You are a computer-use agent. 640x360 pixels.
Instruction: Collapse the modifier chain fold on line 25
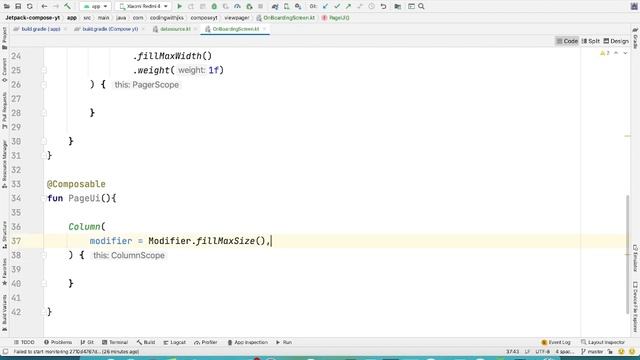tap(44, 70)
